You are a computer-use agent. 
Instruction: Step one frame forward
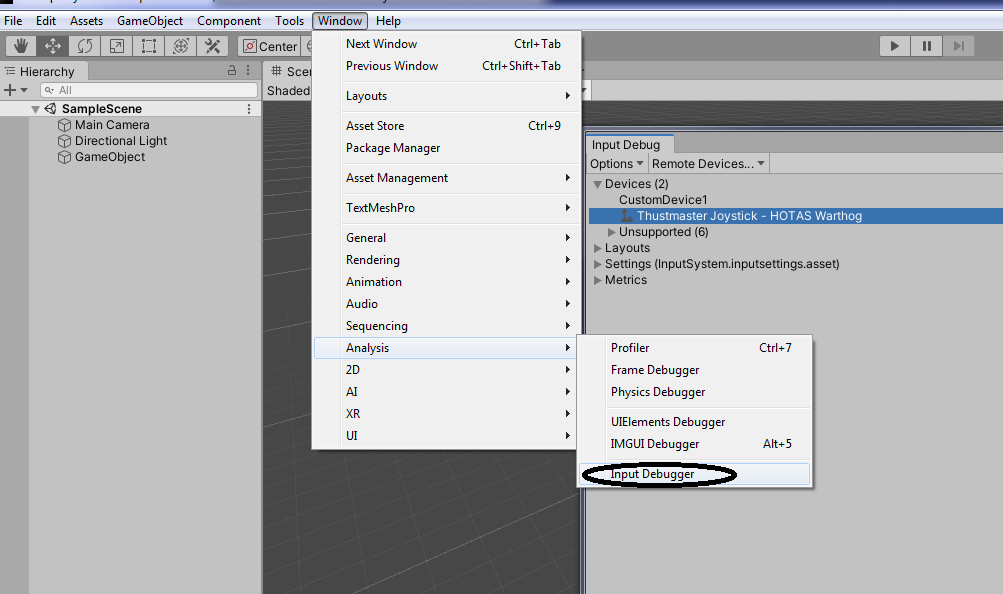(958, 46)
